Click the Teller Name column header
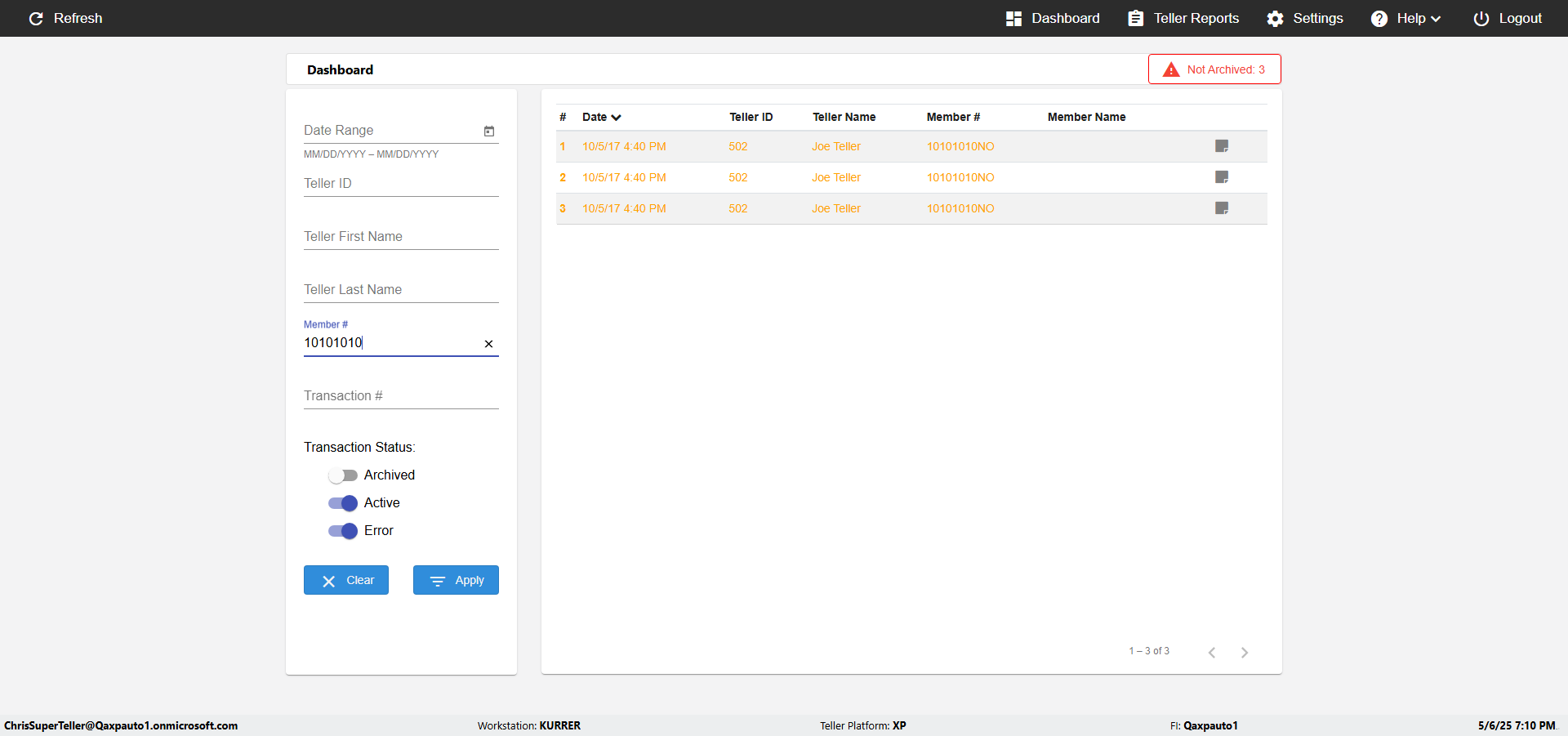Viewport: 1568px width, 736px height. pyautogui.click(x=844, y=117)
